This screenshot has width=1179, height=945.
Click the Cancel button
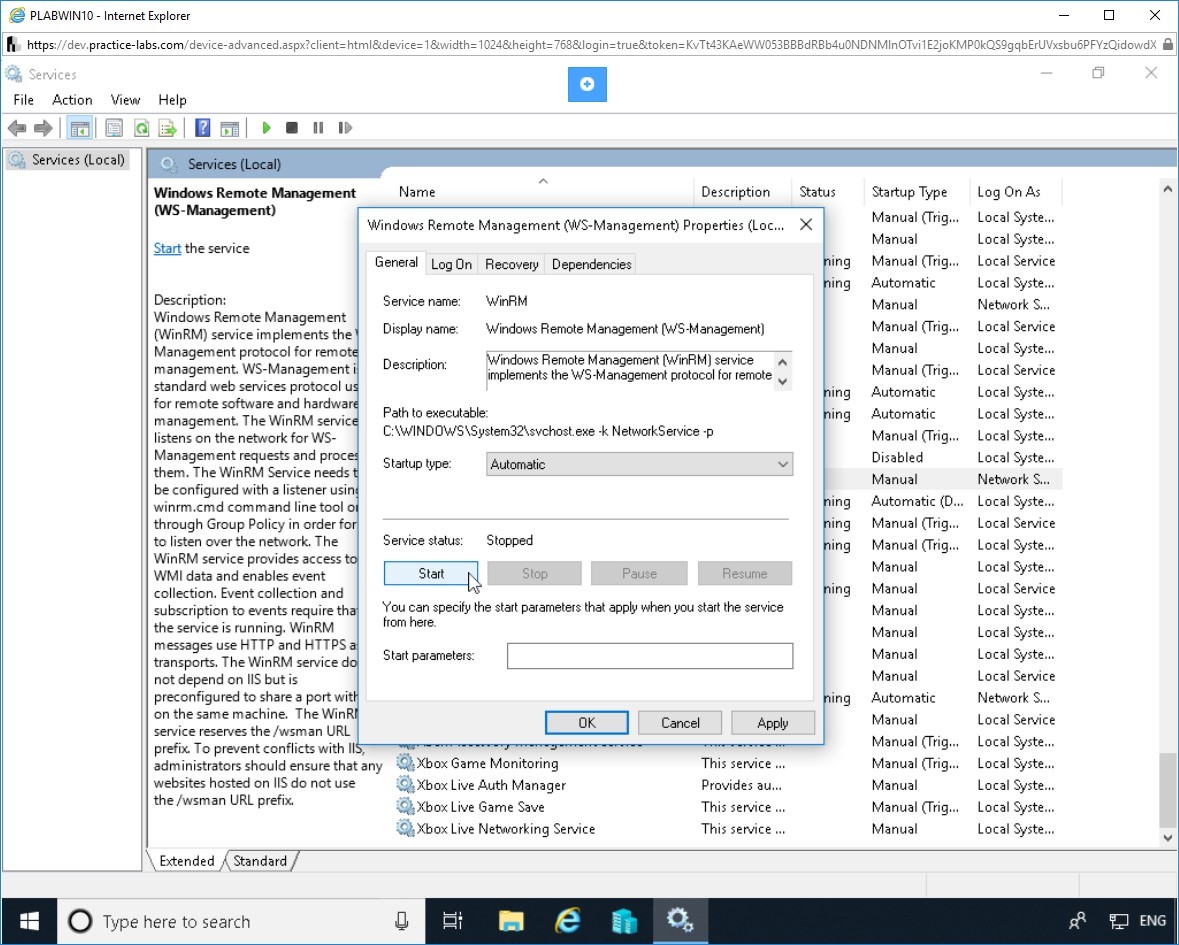pos(680,723)
